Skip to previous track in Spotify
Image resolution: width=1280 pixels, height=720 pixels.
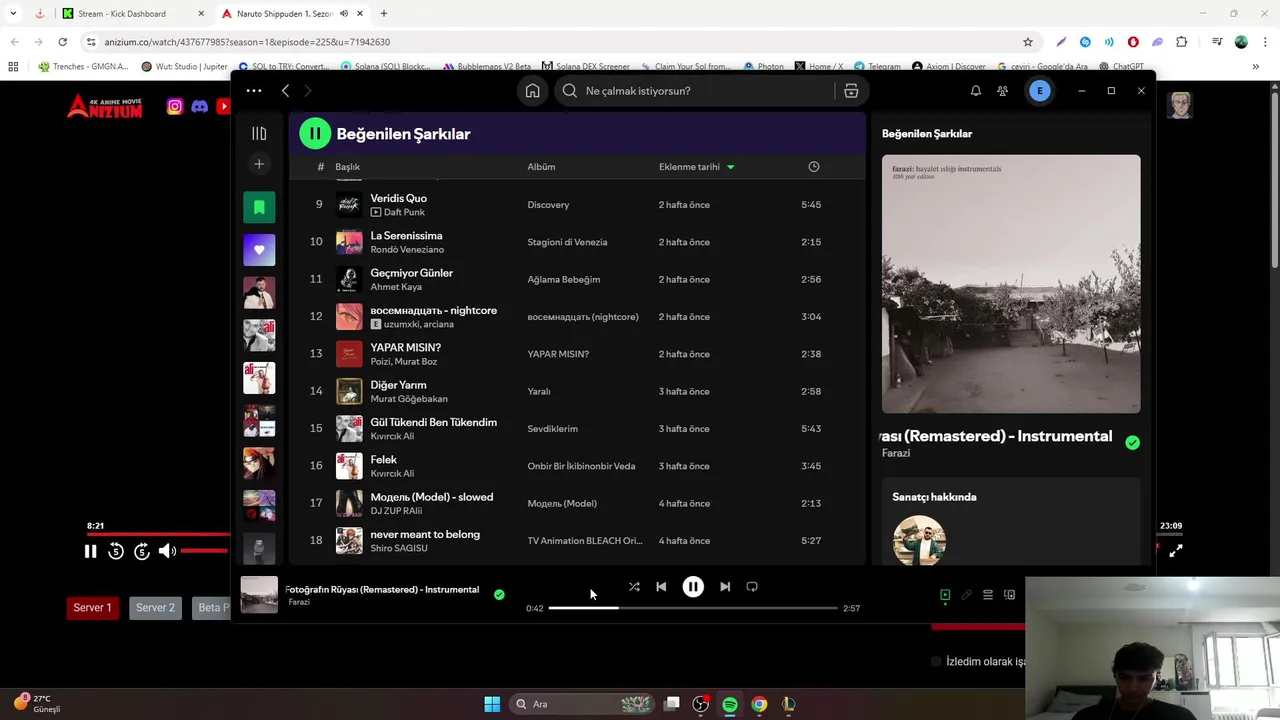point(661,587)
